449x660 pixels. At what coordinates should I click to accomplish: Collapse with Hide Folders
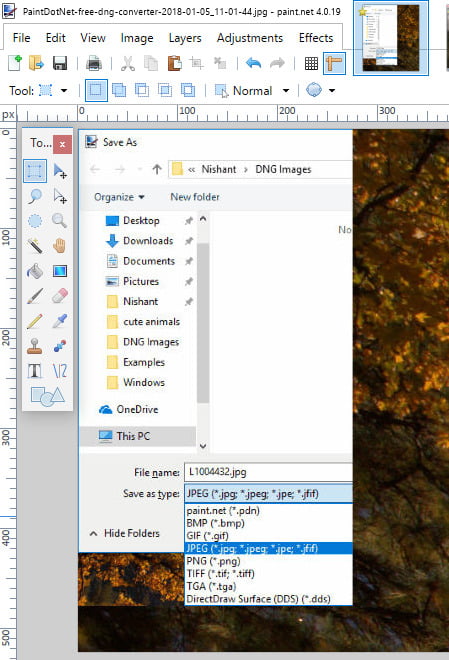[125, 533]
